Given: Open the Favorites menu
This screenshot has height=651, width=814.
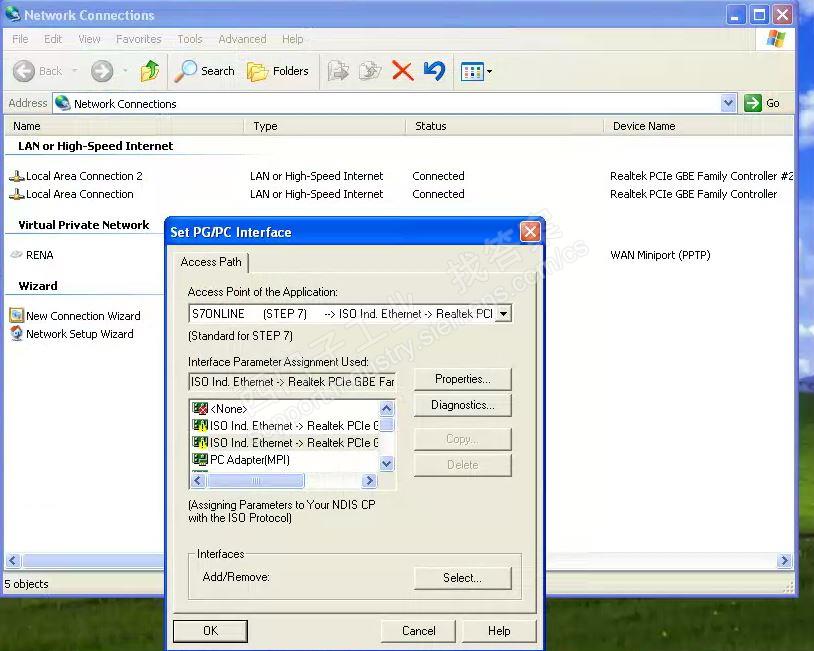Looking at the screenshot, I should (x=139, y=39).
